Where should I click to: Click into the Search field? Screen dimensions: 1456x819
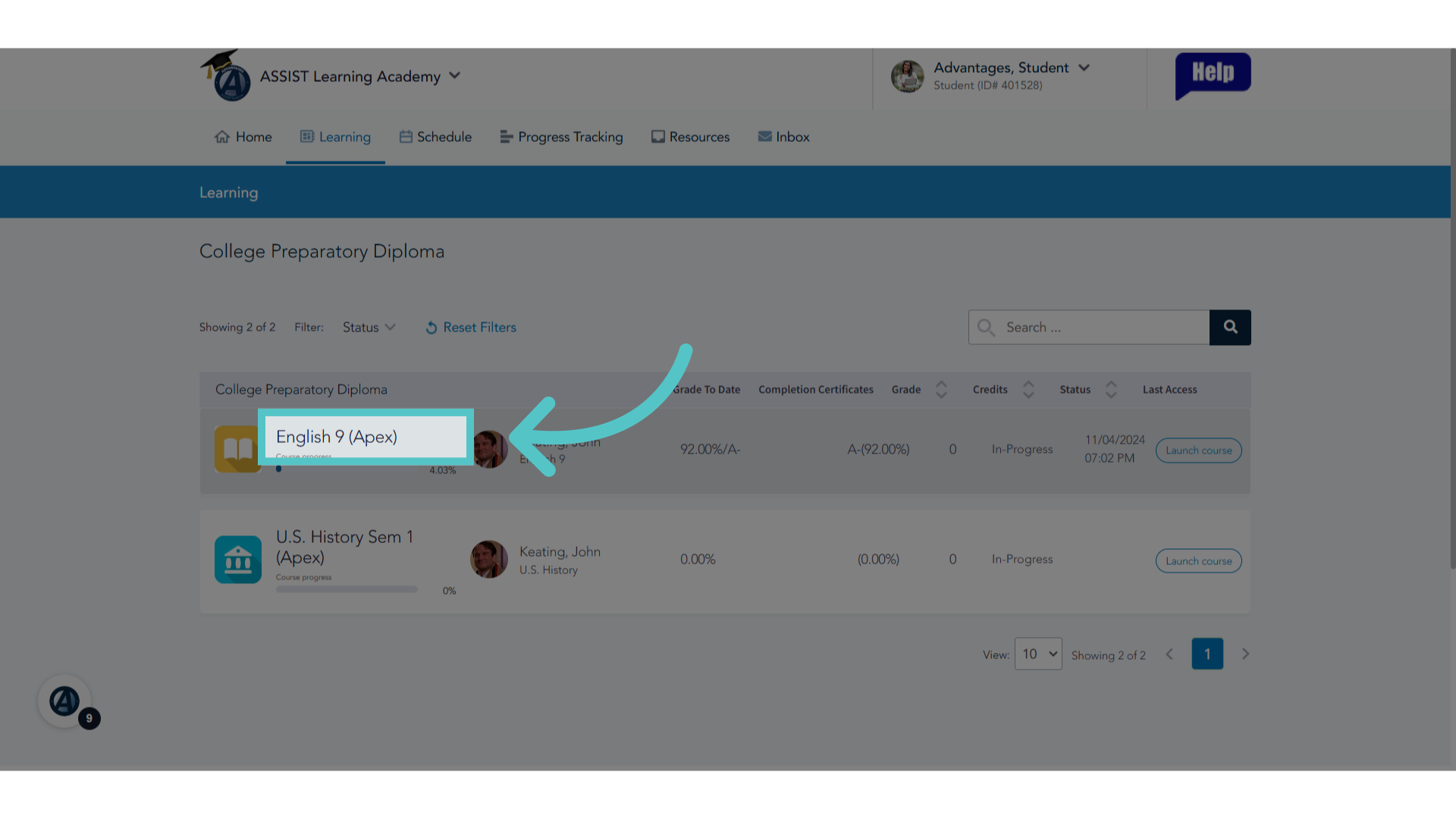(x=1089, y=327)
